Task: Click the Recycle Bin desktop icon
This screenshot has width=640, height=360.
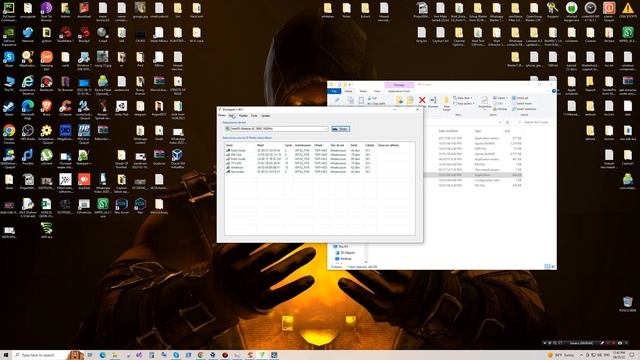Action: pos(628,304)
